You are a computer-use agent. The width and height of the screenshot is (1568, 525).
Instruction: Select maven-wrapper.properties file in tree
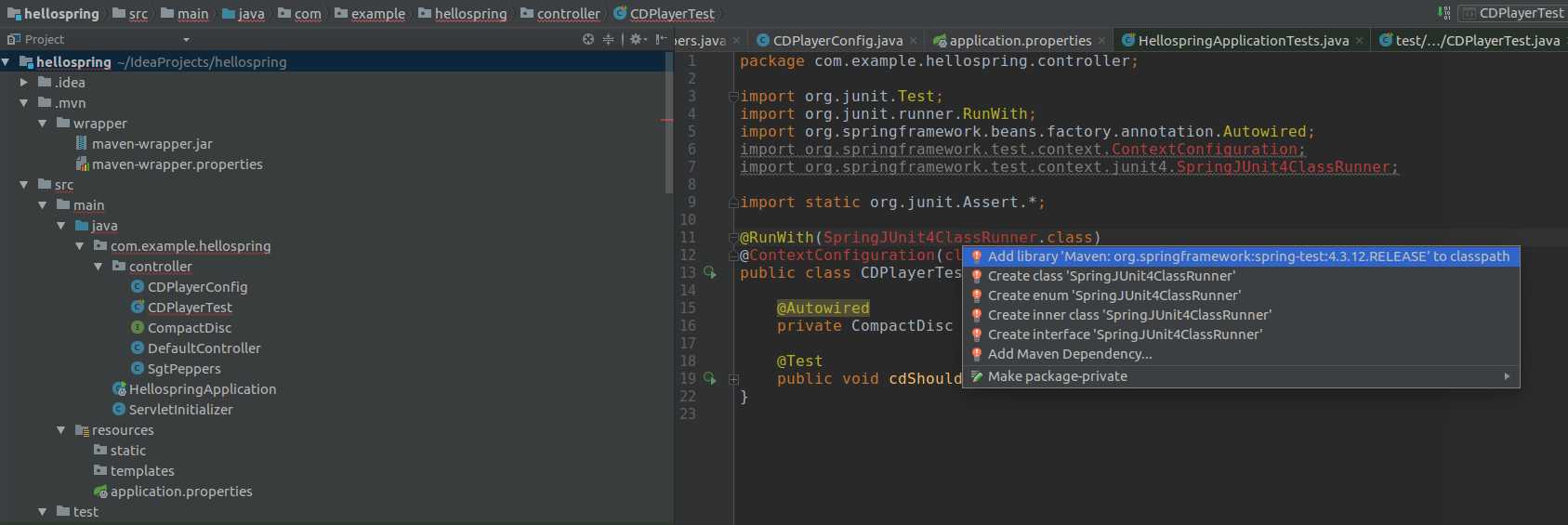[168, 164]
